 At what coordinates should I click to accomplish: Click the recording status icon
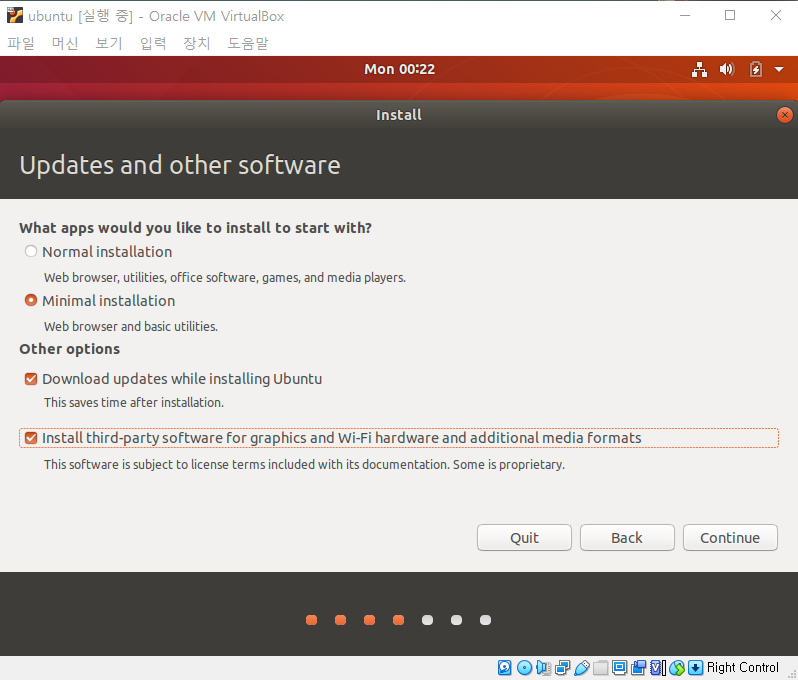coord(638,667)
